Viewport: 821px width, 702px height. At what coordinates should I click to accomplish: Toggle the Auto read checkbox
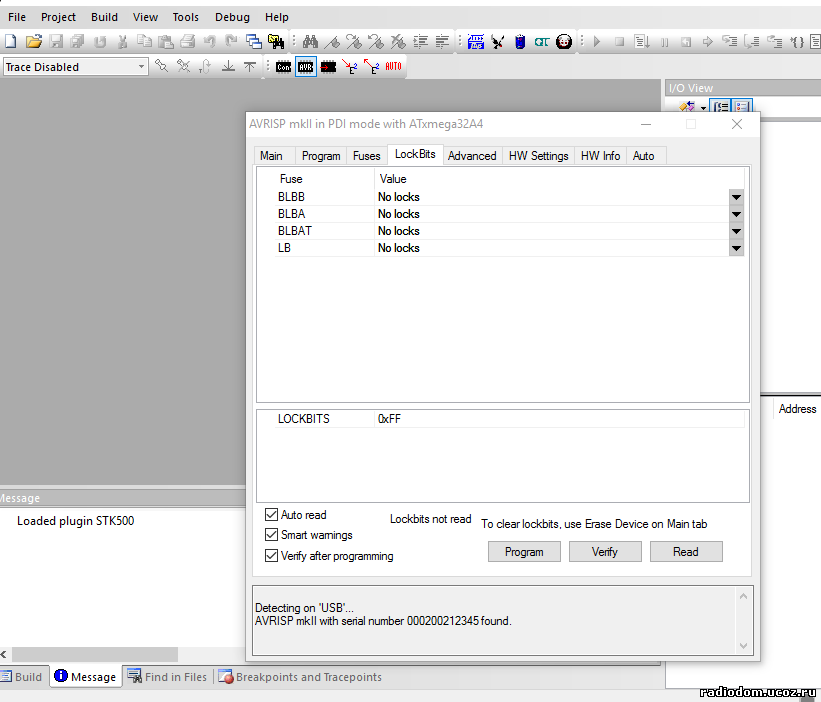pyautogui.click(x=271, y=515)
